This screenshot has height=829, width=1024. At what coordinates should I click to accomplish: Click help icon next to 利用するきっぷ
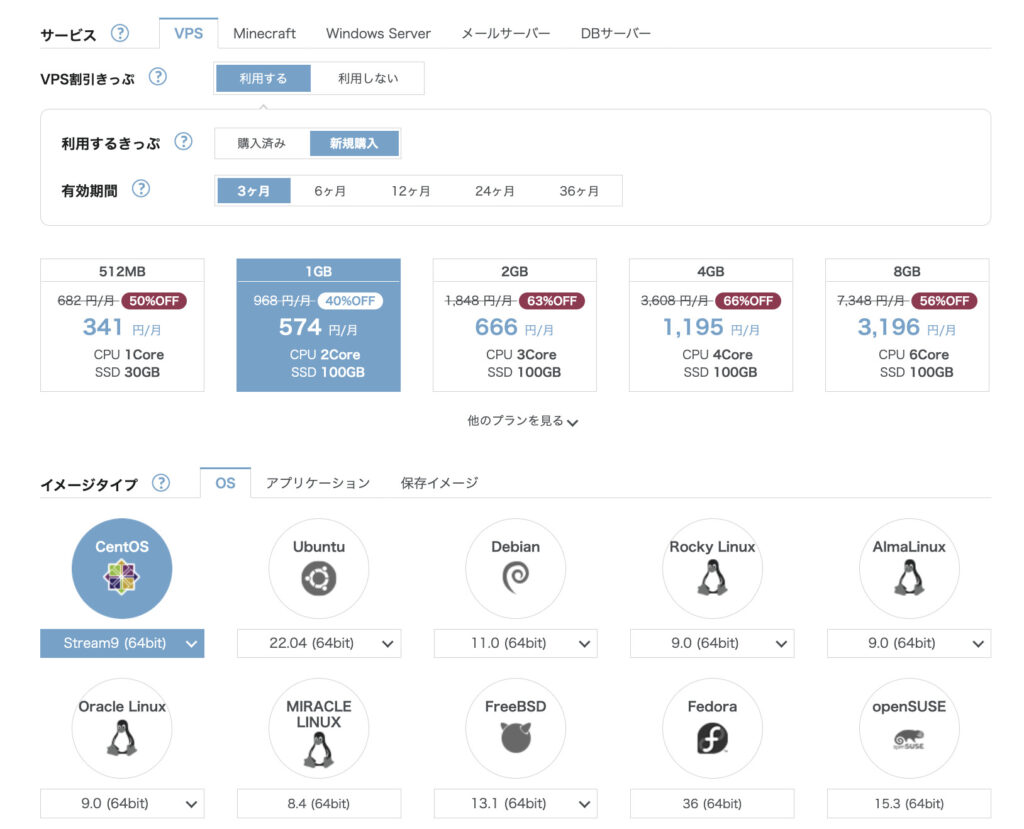point(184,142)
